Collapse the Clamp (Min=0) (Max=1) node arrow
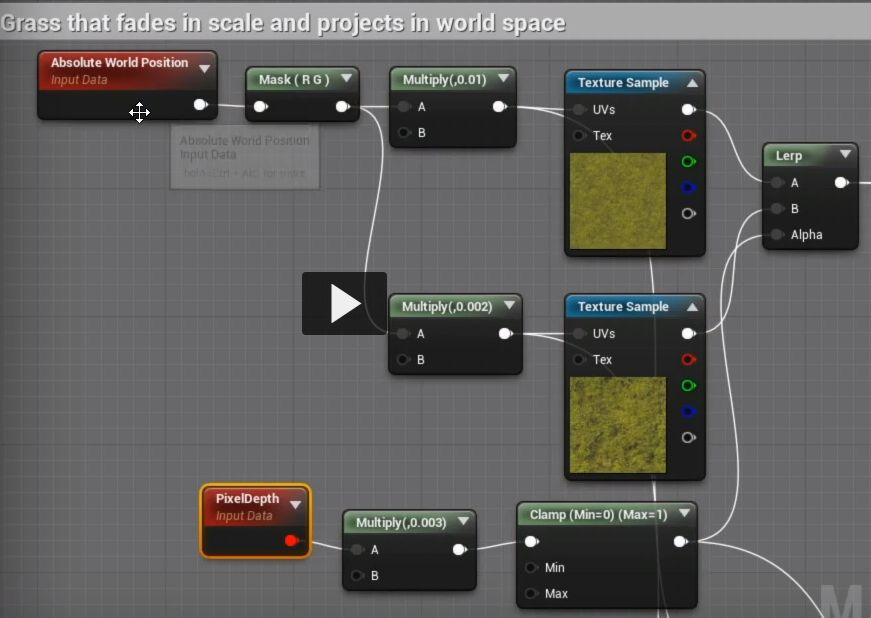 [684, 513]
